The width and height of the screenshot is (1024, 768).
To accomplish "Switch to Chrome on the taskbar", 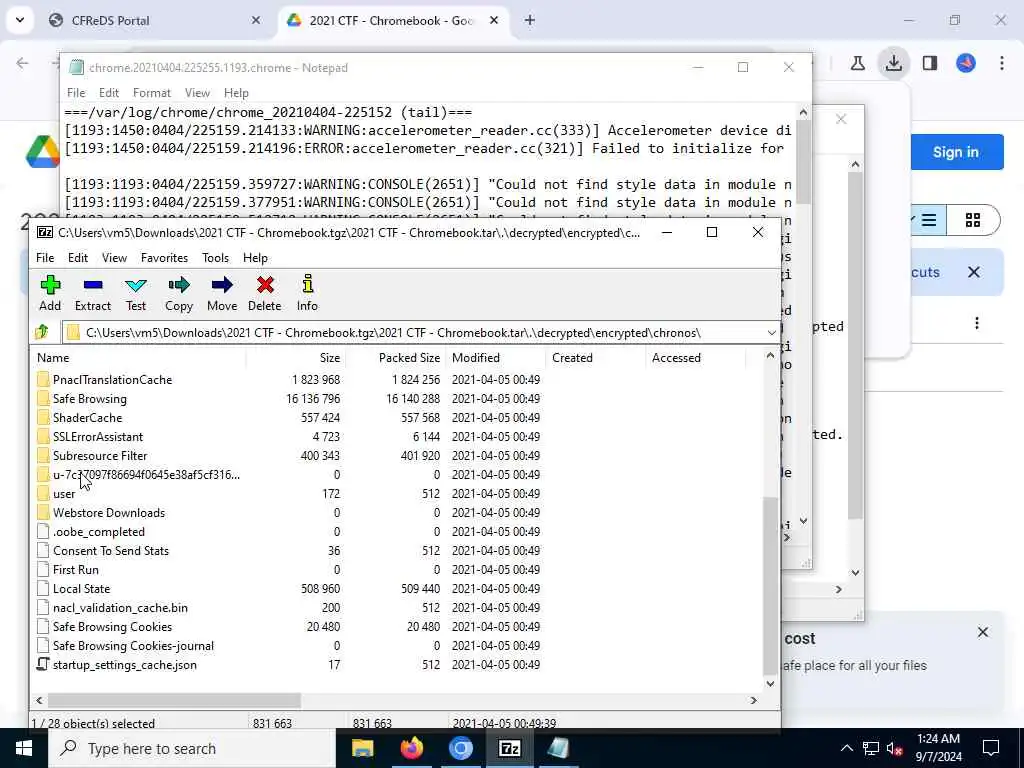I will point(460,748).
